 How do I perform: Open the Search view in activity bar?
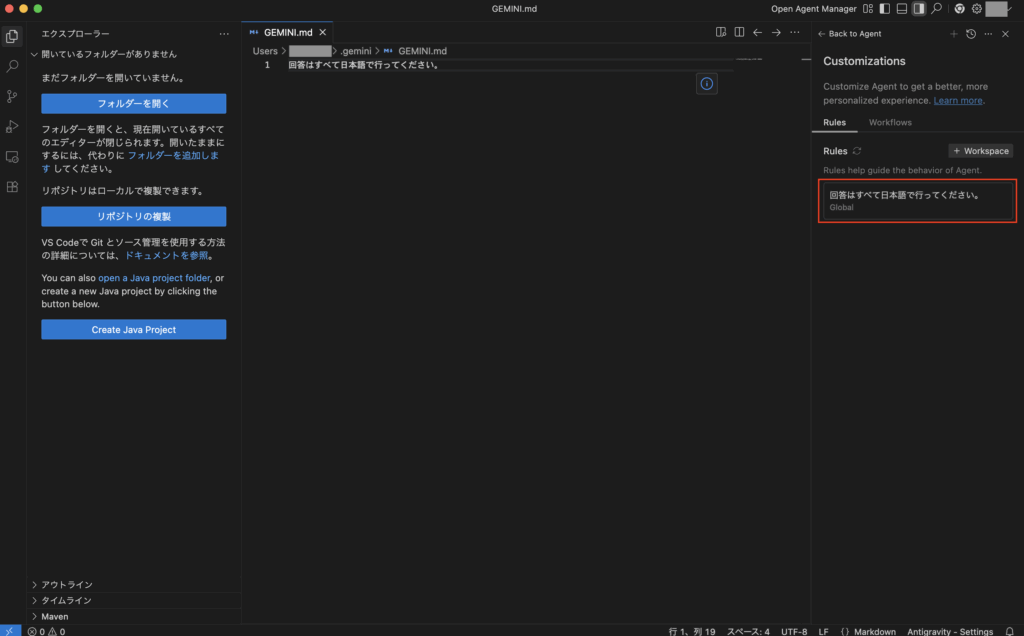tap(12, 66)
